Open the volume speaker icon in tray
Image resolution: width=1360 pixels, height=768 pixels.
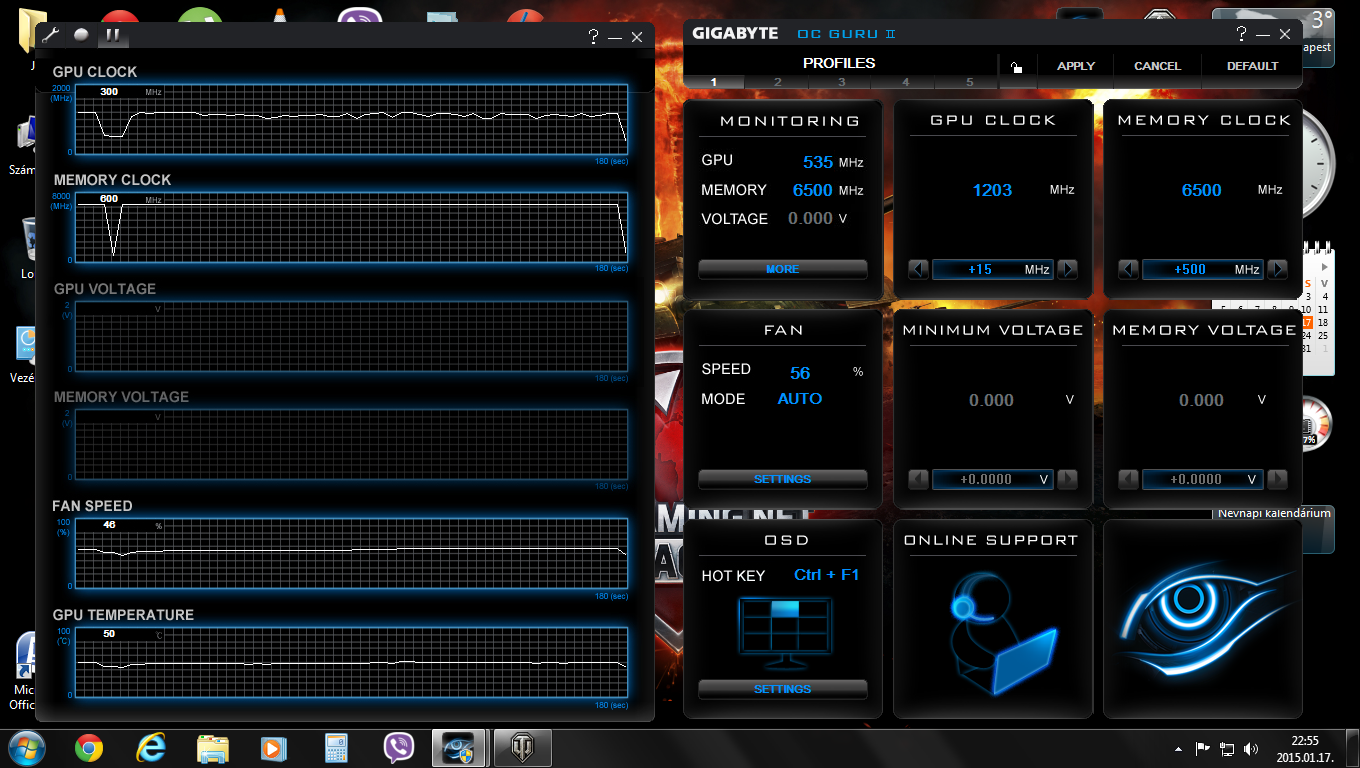click(1252, 748)
